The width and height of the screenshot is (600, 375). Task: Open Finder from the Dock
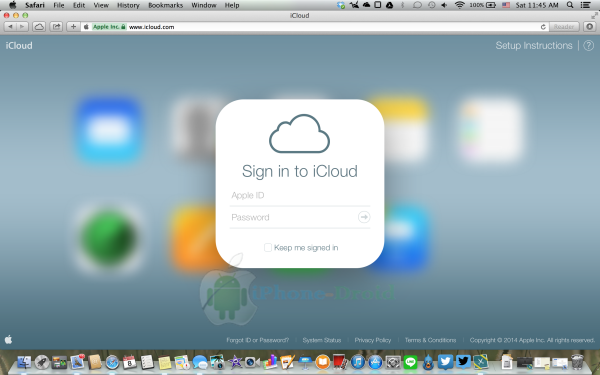tap(24, 362)
